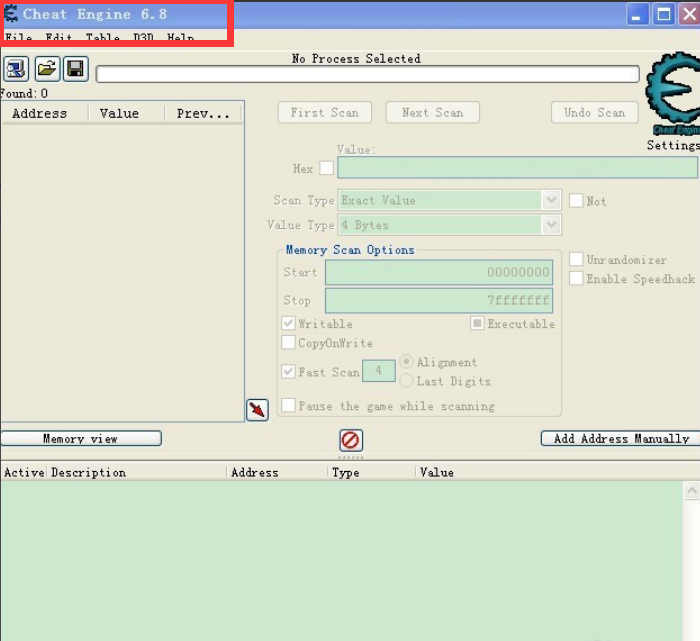Click the red clear list icon
Image resolution: width=700 pixels, height=641 pixels.
click(x=351, y=440)
